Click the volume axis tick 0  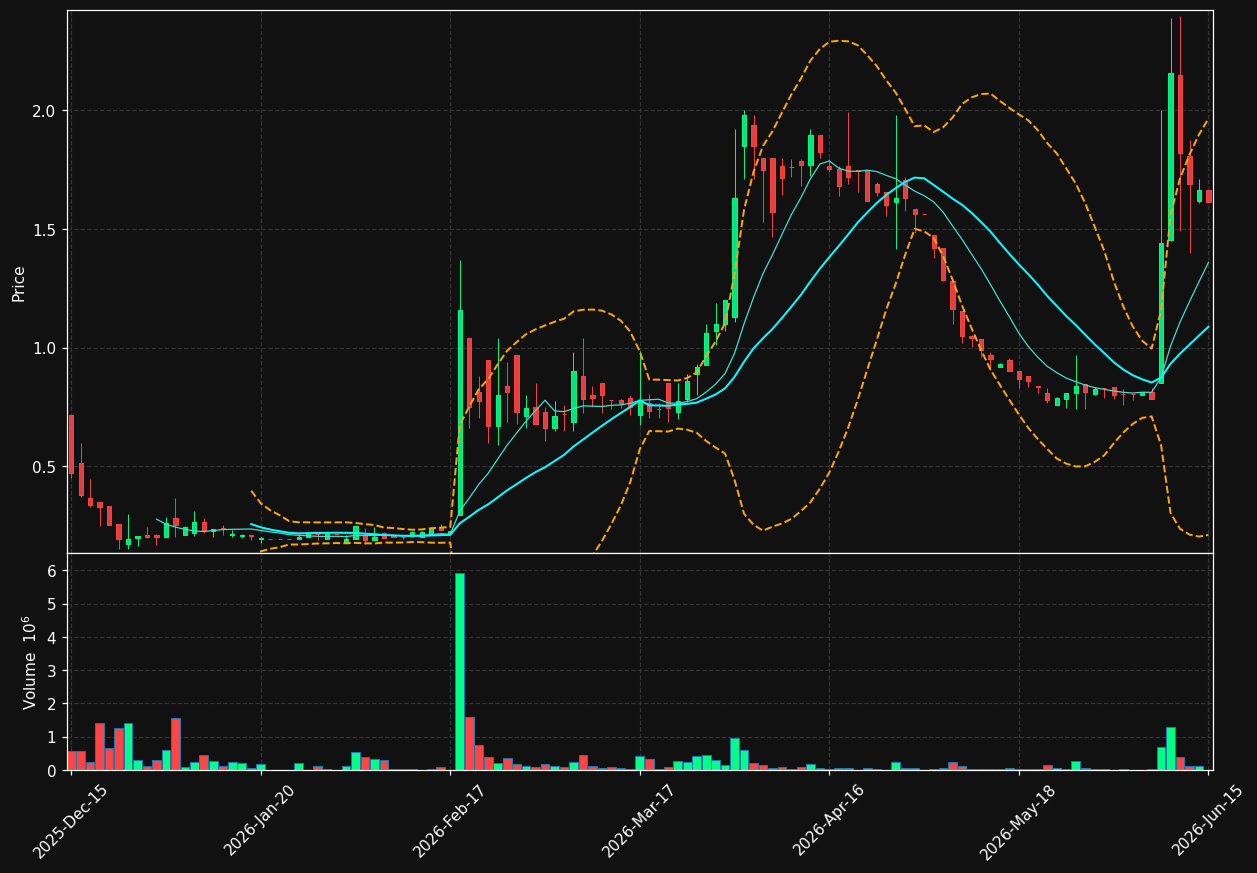(53, 770)
